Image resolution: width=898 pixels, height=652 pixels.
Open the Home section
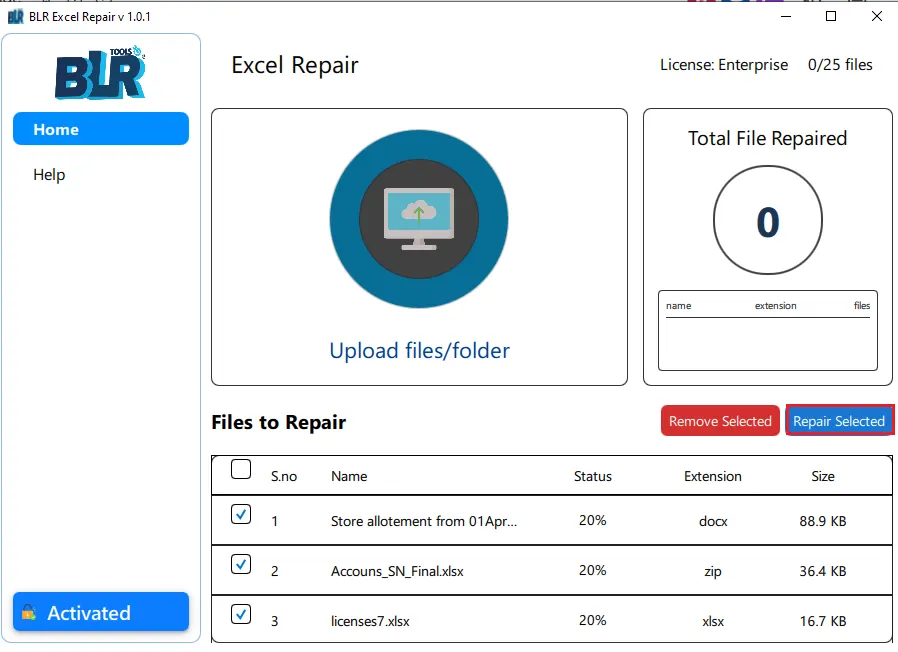tap(100, 128)
